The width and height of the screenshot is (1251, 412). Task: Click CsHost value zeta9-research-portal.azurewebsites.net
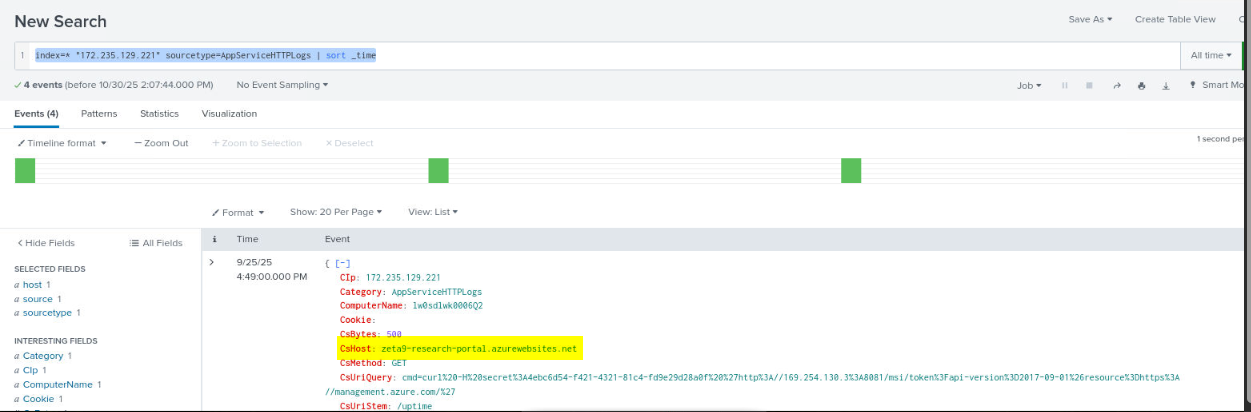(x=479, y=348)
